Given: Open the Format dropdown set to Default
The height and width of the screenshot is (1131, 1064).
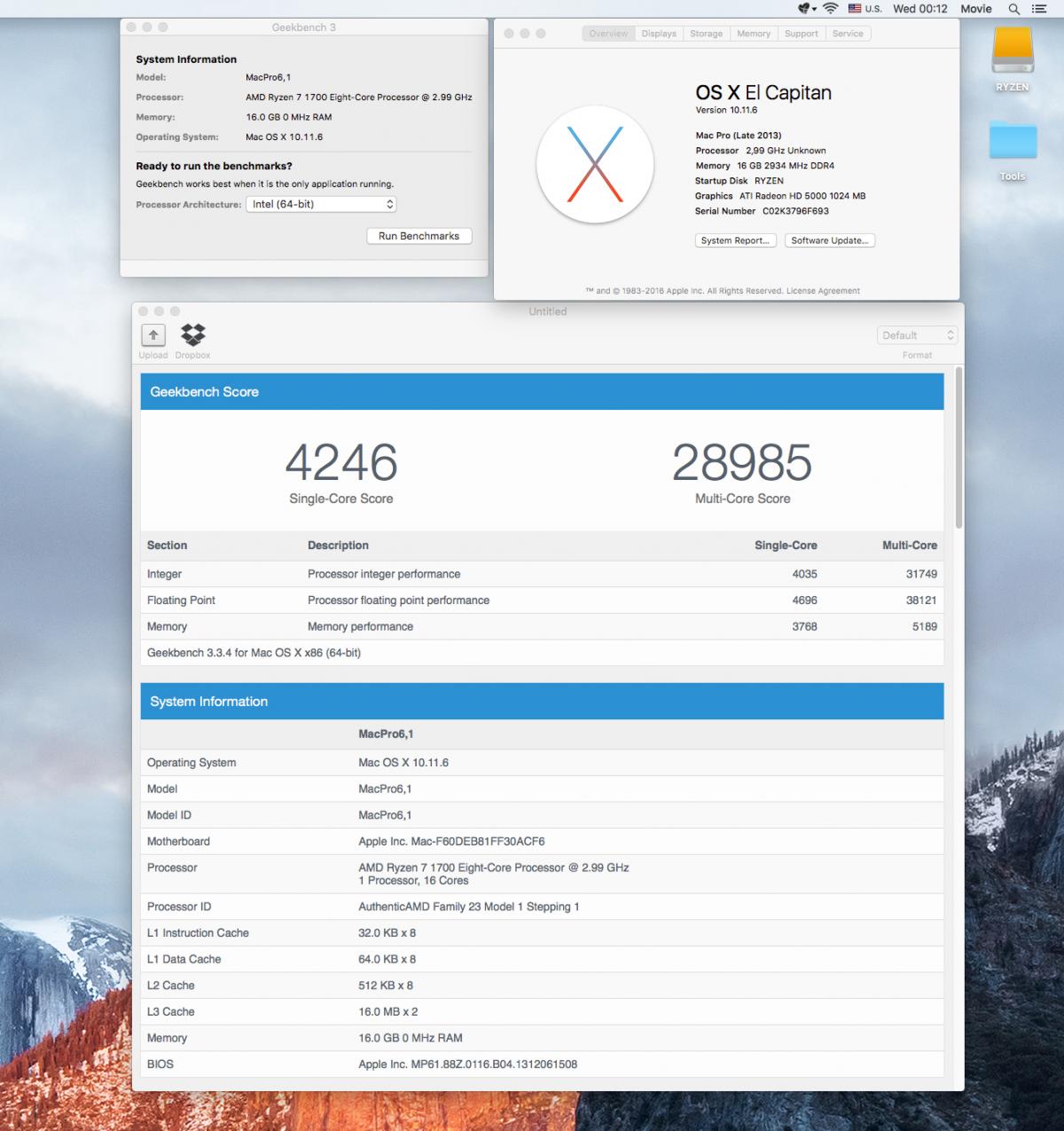Looking at the screenshot, I should coord(918,335).
